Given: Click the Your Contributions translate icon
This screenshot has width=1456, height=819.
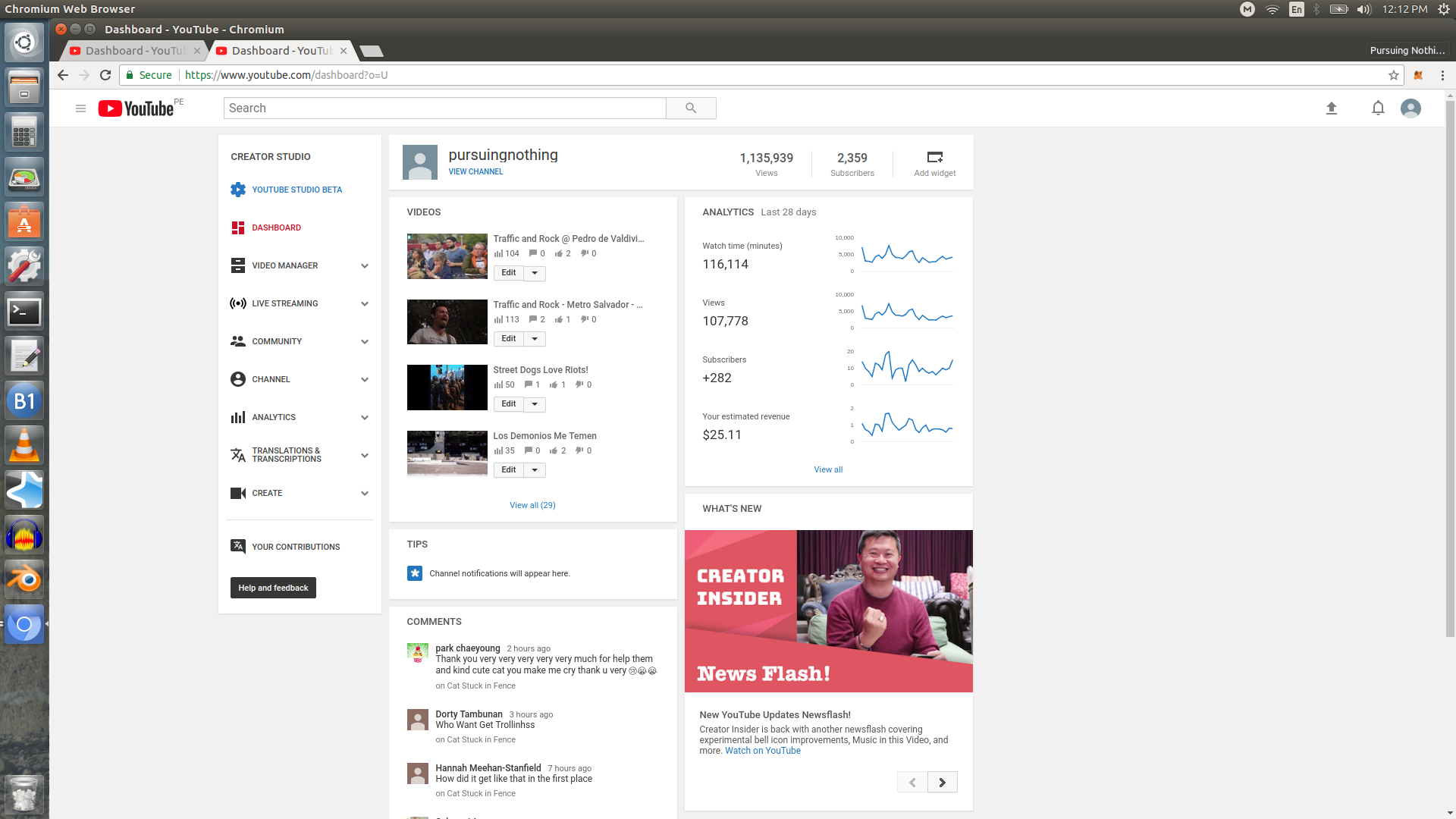Looking at the screenshot, I should 238,546.
